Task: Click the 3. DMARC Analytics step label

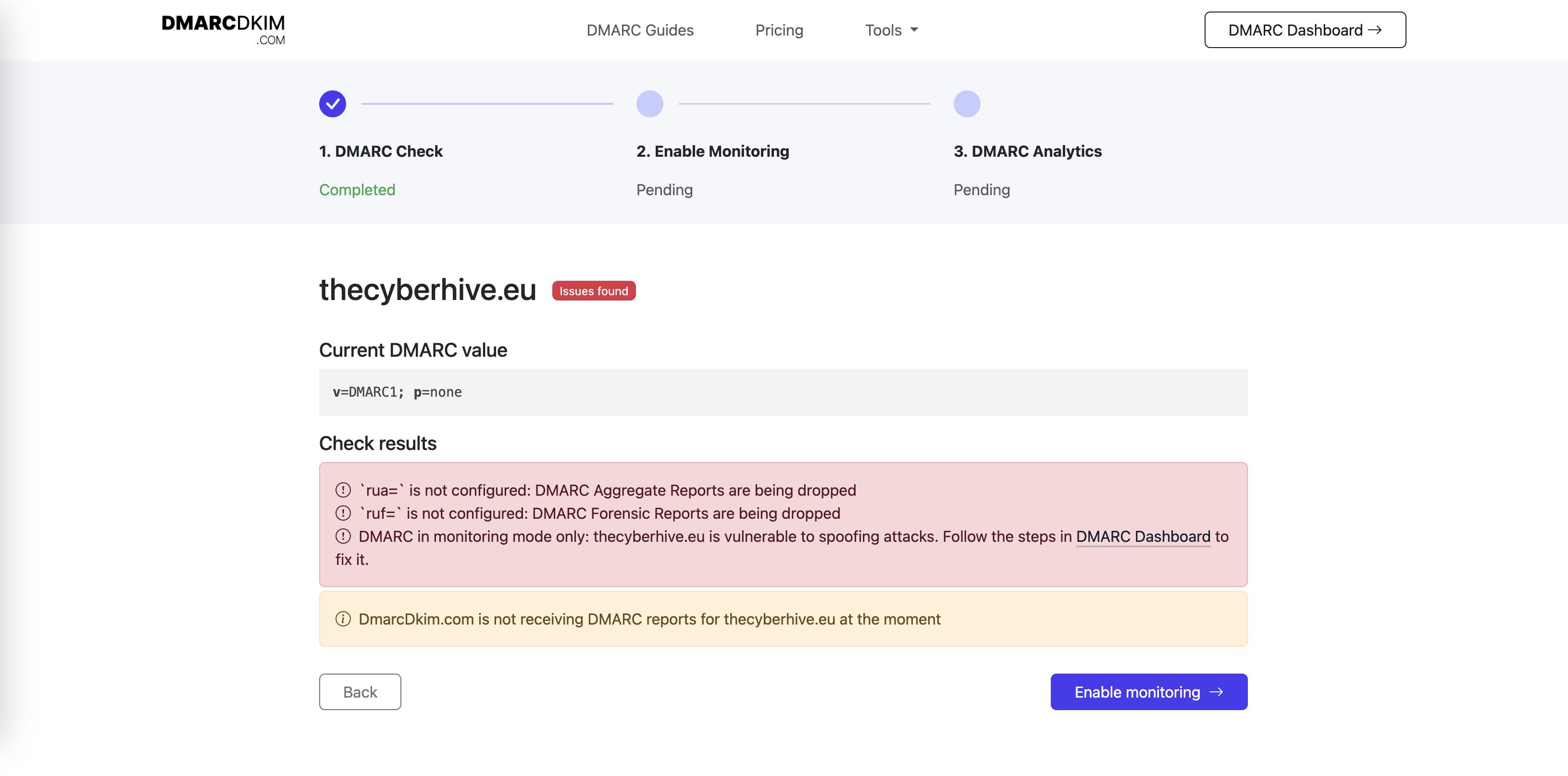Action: tap(1028, 151)
